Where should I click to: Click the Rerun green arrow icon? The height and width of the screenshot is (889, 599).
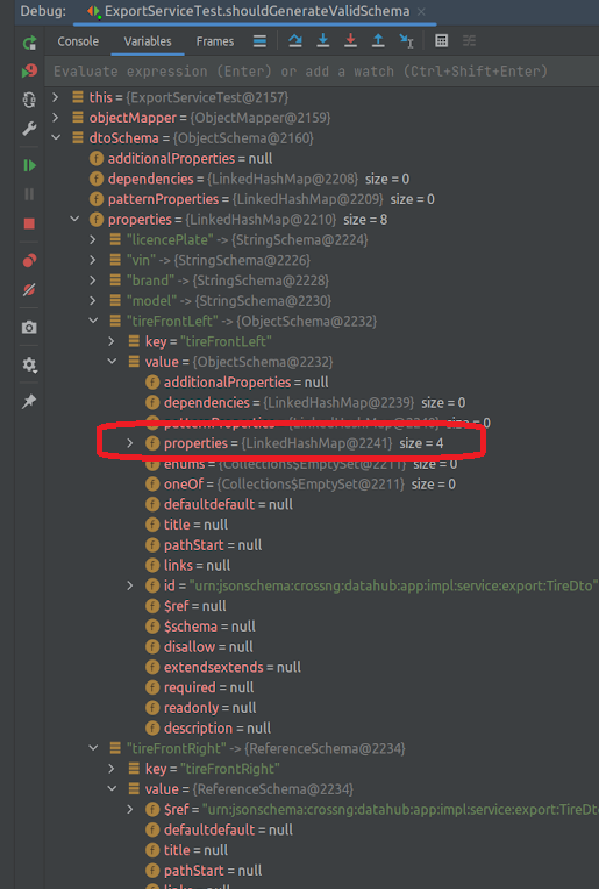[x=29, y=44]
